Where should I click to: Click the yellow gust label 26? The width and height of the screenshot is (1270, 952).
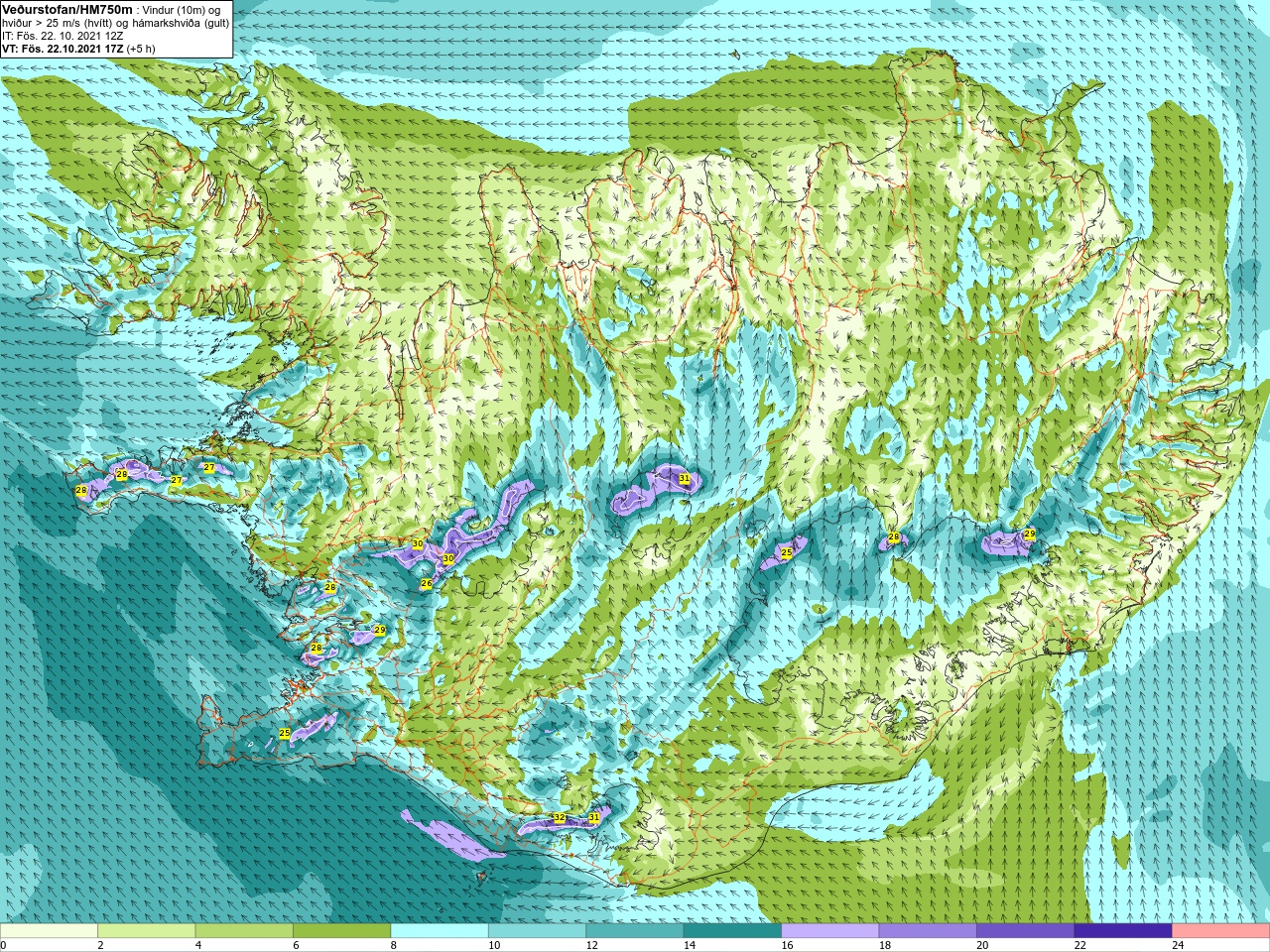[427, 583]
